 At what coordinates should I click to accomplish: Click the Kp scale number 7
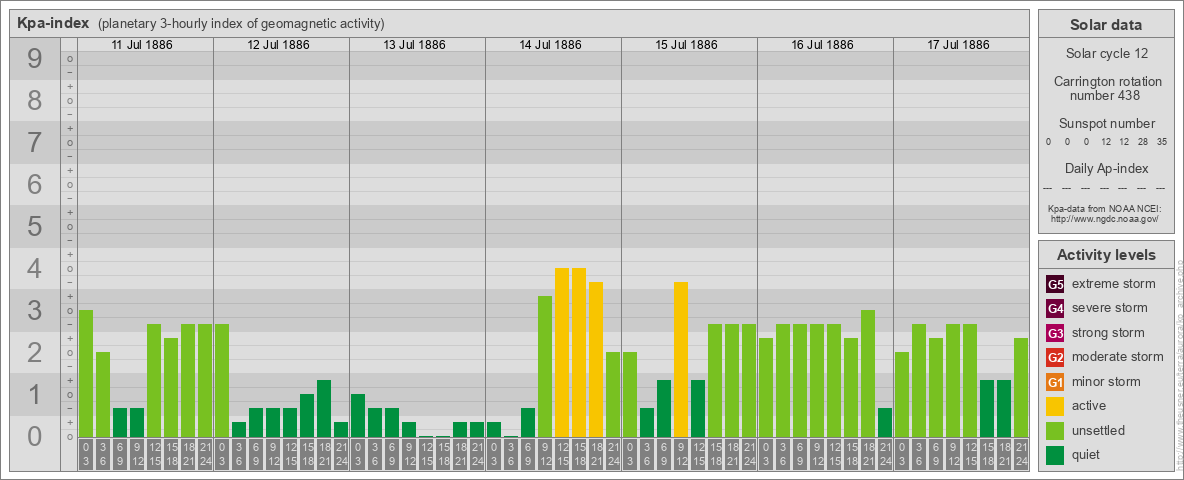click(34, 142)
